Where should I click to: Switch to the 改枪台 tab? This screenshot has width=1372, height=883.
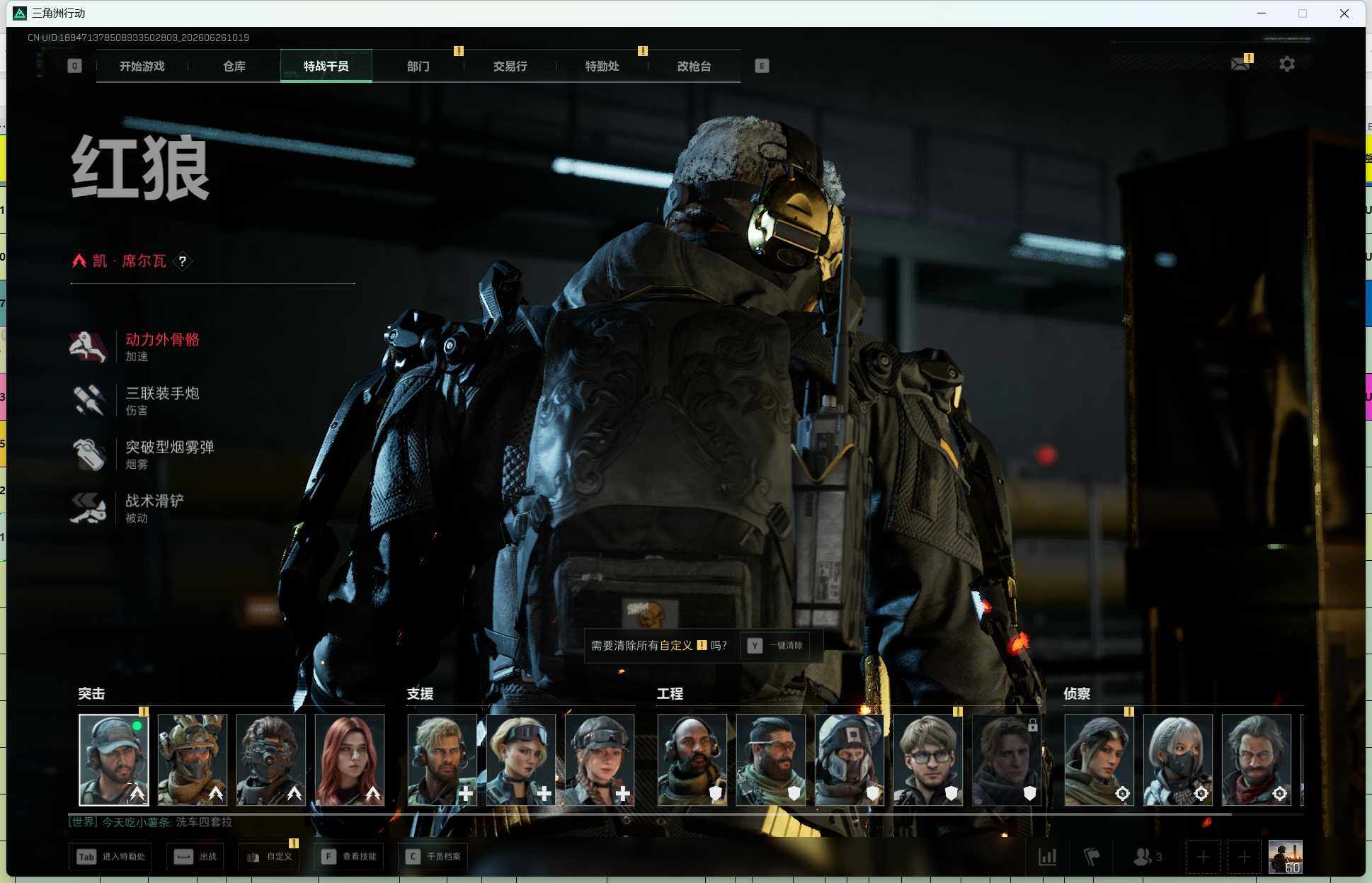tap(694, 66)
